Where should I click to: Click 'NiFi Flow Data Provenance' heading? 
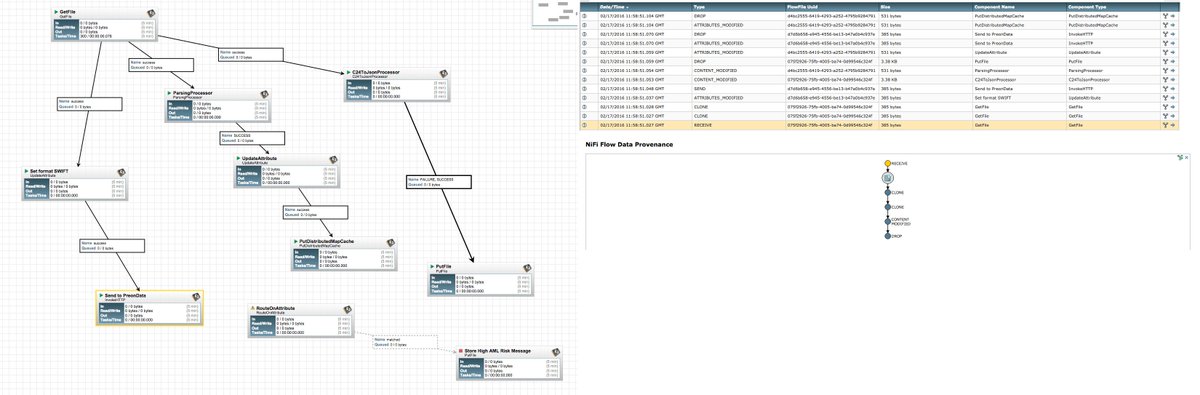coord(629,144)
